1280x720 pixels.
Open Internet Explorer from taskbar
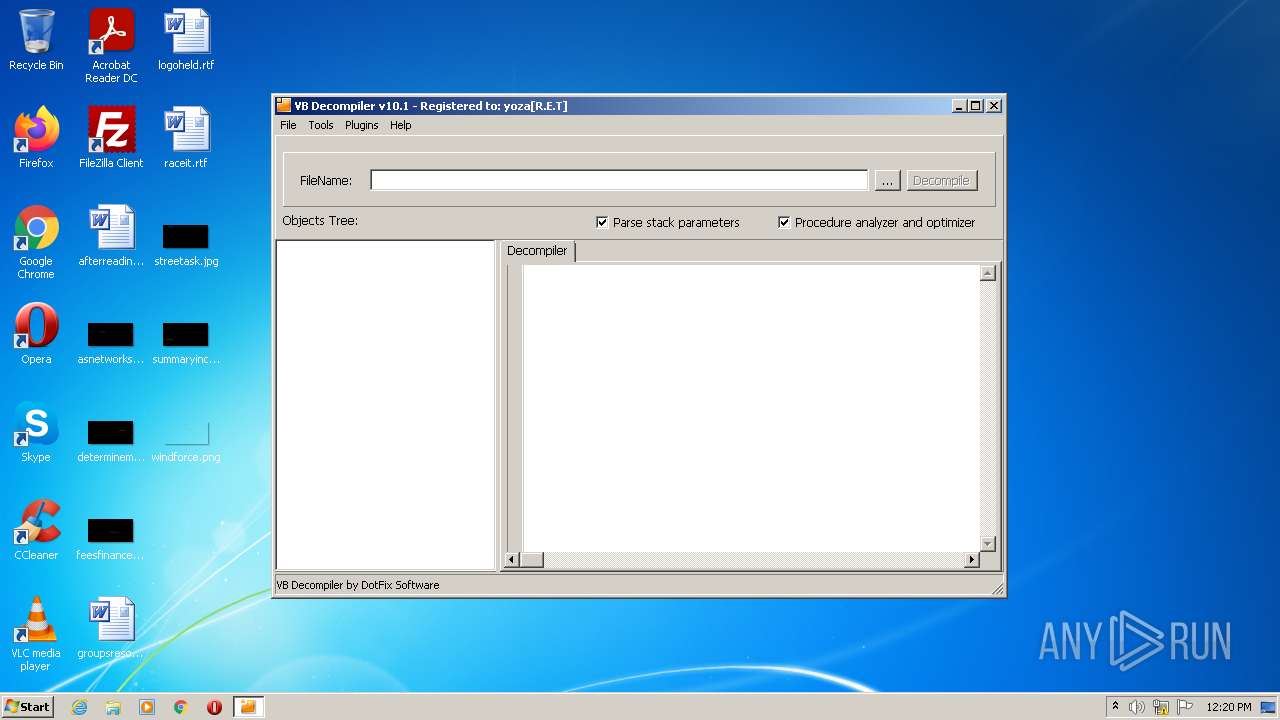[79, 707]
